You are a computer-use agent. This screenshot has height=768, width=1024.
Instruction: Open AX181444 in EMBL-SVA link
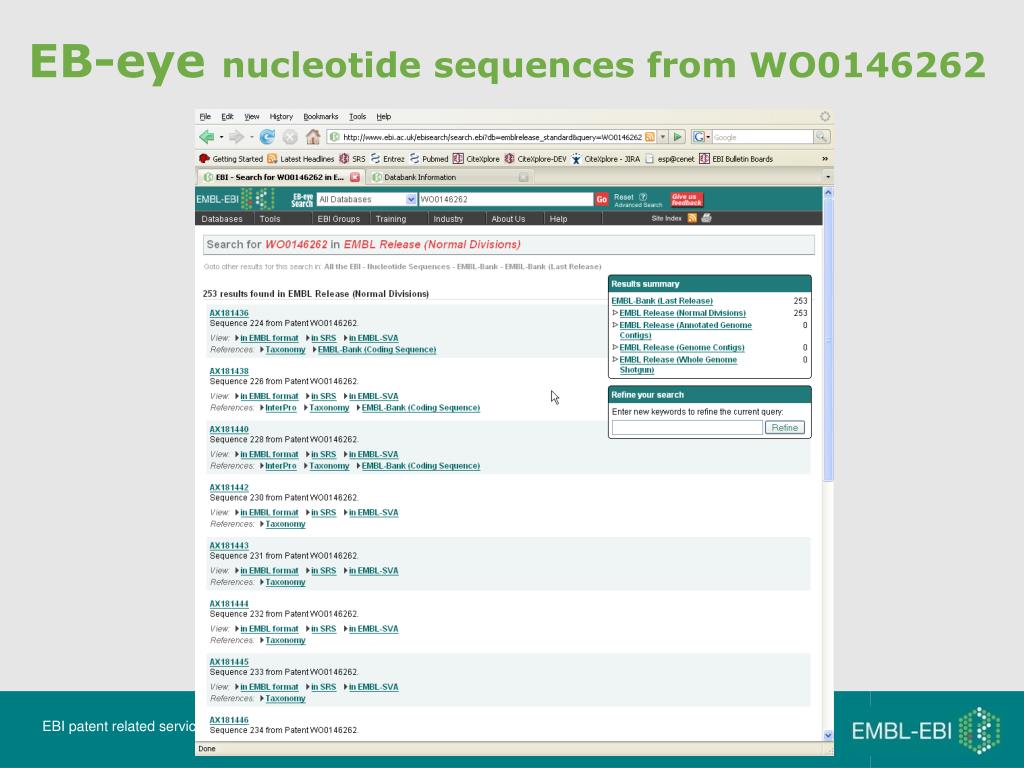pos(373,629)
